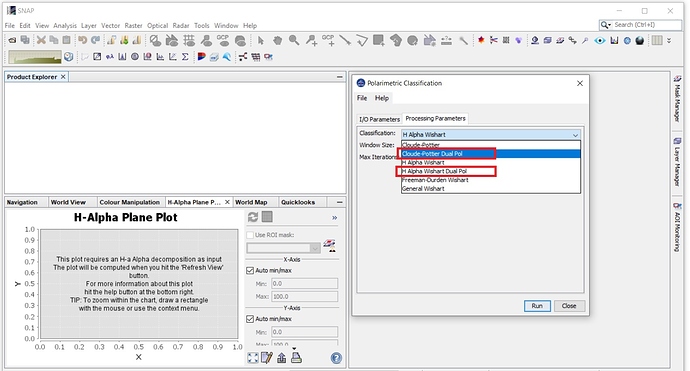
Task: Switch to the I/O Parameters tab
Action: [379, 119]
